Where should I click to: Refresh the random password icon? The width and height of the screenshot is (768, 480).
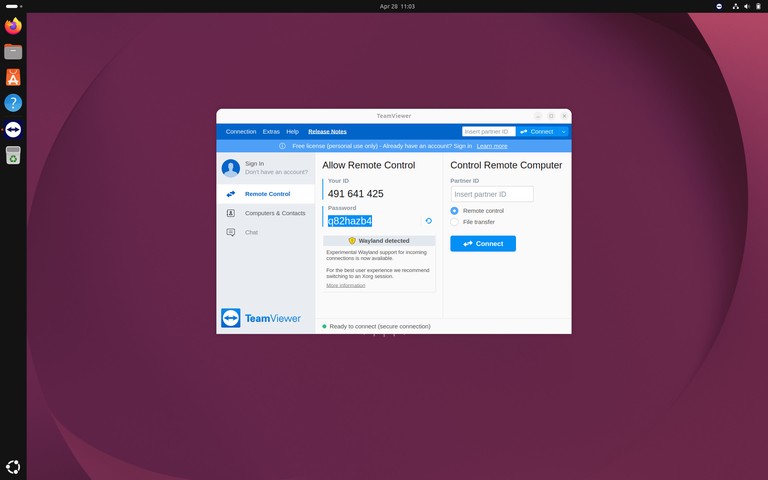tap(429, 221)
